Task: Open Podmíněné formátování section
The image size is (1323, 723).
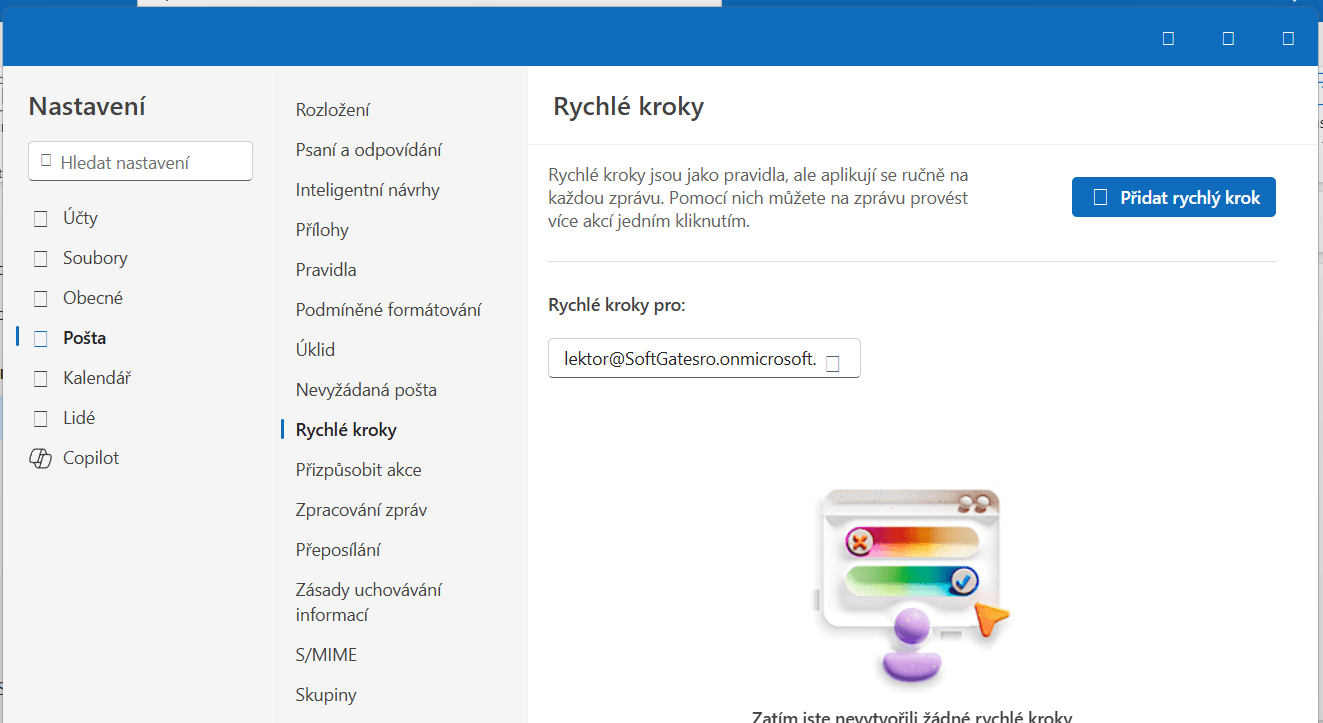Action: tap(388, 310)
